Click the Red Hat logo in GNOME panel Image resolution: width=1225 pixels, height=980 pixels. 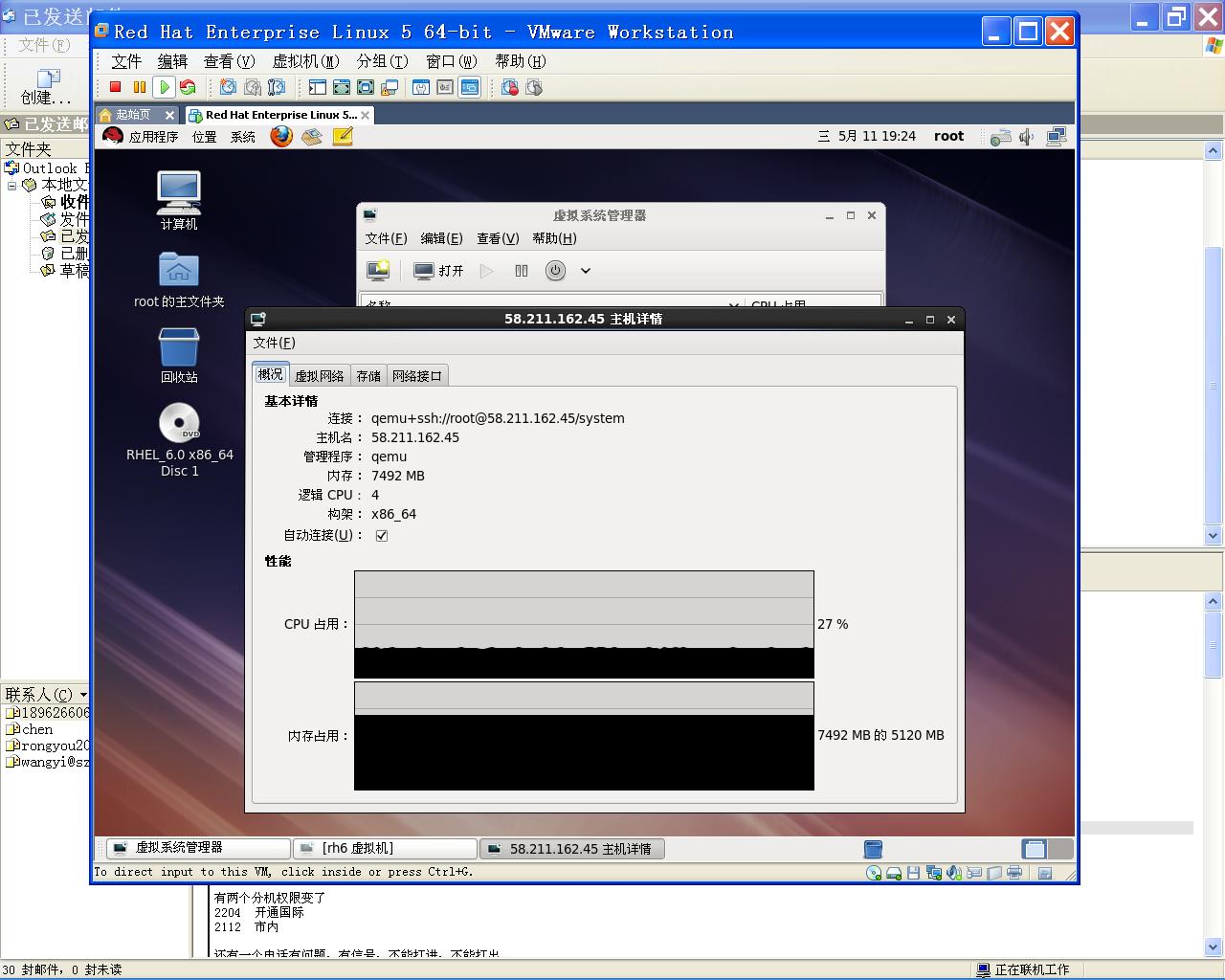coord(113,136)
